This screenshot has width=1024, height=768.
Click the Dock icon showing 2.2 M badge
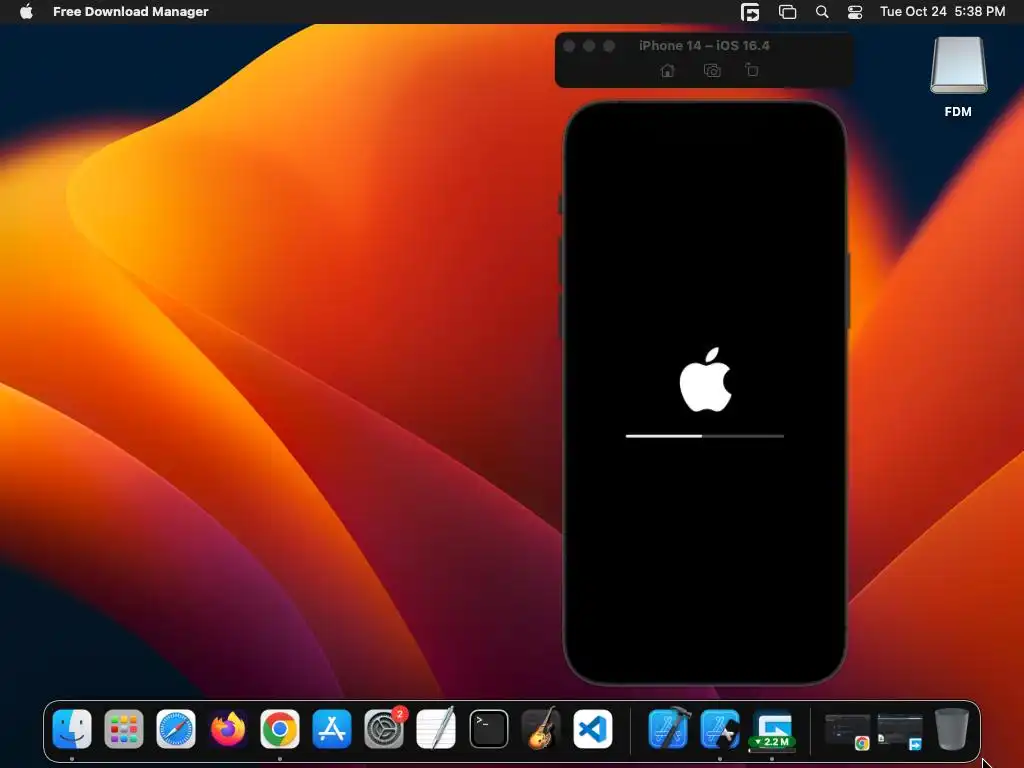772,729
